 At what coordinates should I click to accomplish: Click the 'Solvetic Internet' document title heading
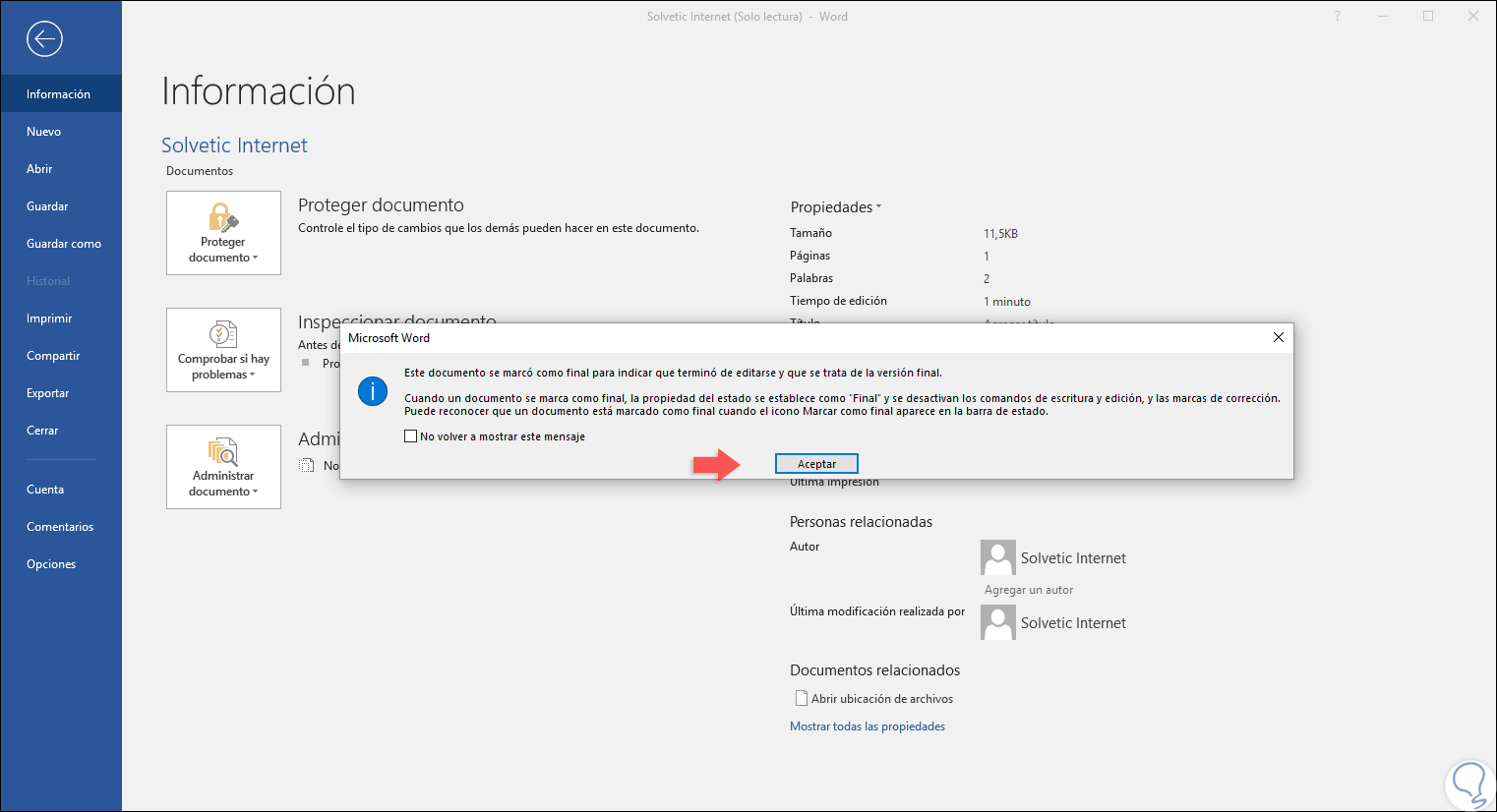(234, 145)
